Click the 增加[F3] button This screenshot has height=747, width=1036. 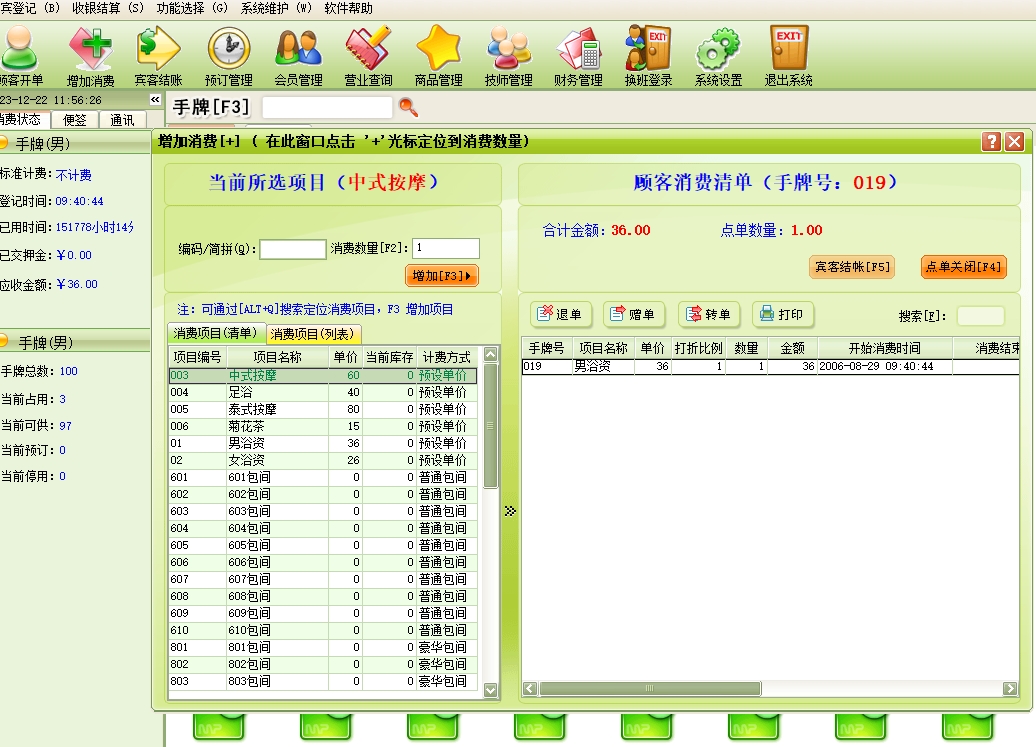[442, 275]
